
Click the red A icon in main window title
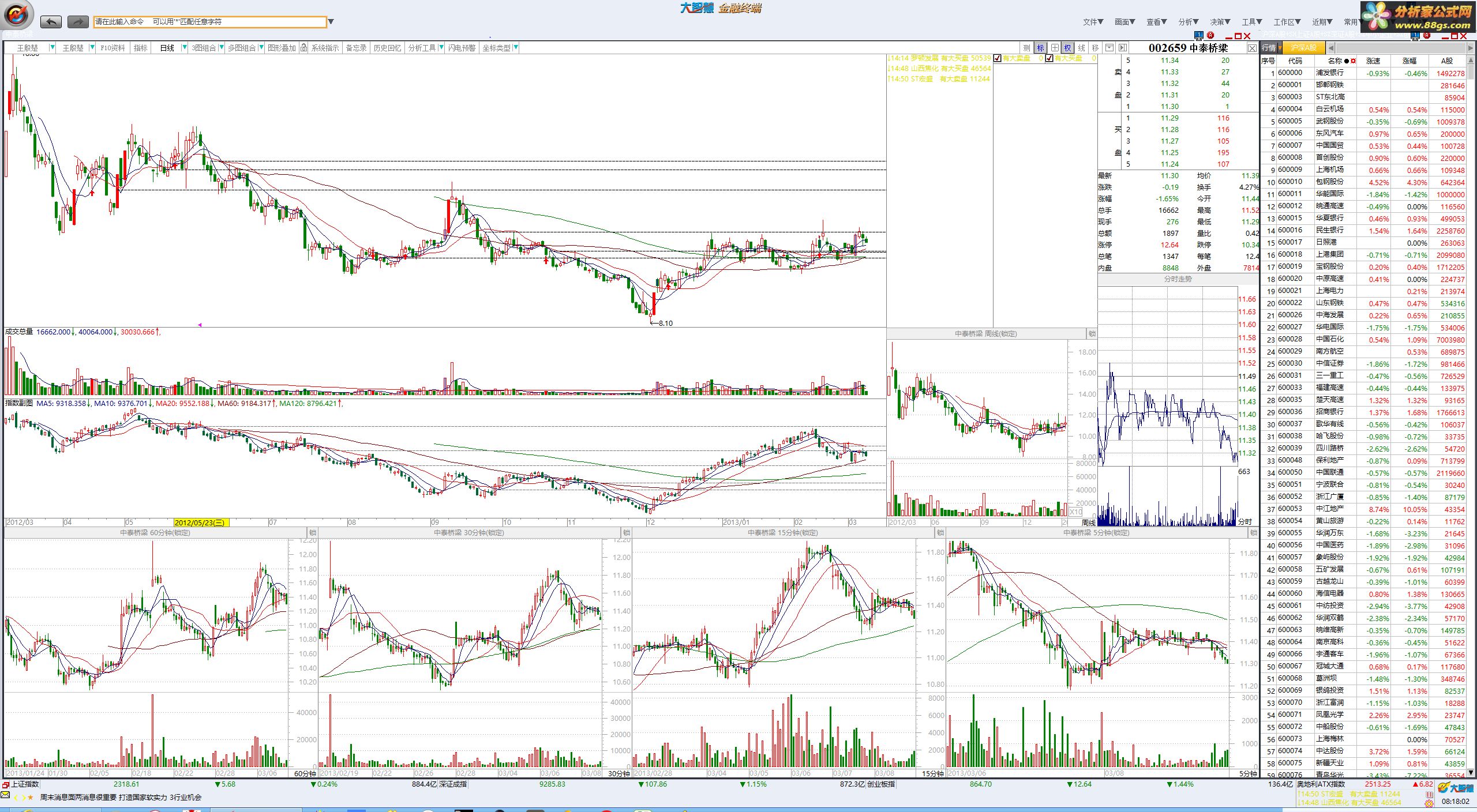[x=1210, y=35]
